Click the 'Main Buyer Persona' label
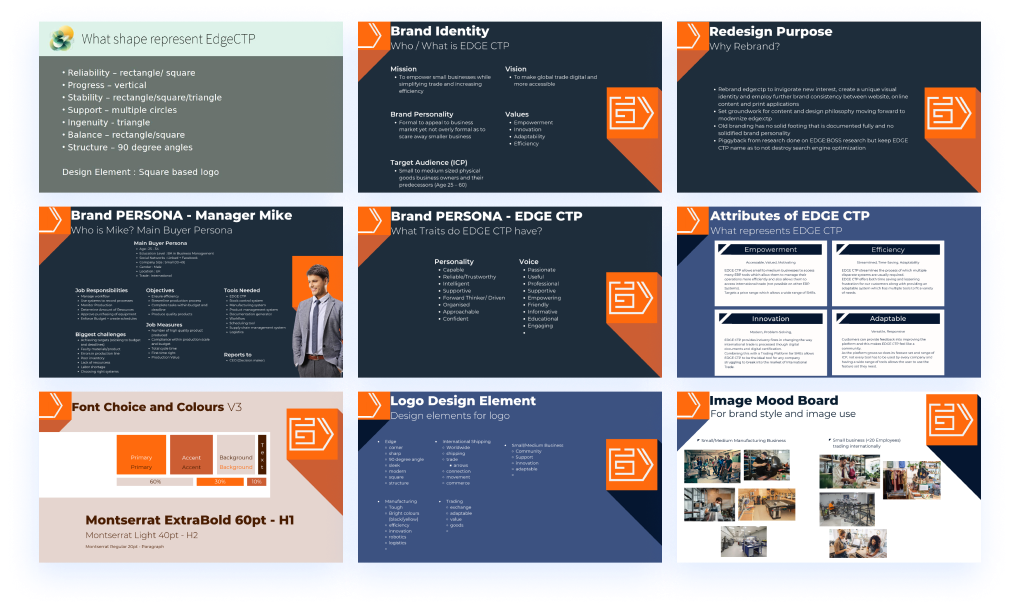Image resolution: width=1012 pixels, height=610 pixels. coord(160,243)
